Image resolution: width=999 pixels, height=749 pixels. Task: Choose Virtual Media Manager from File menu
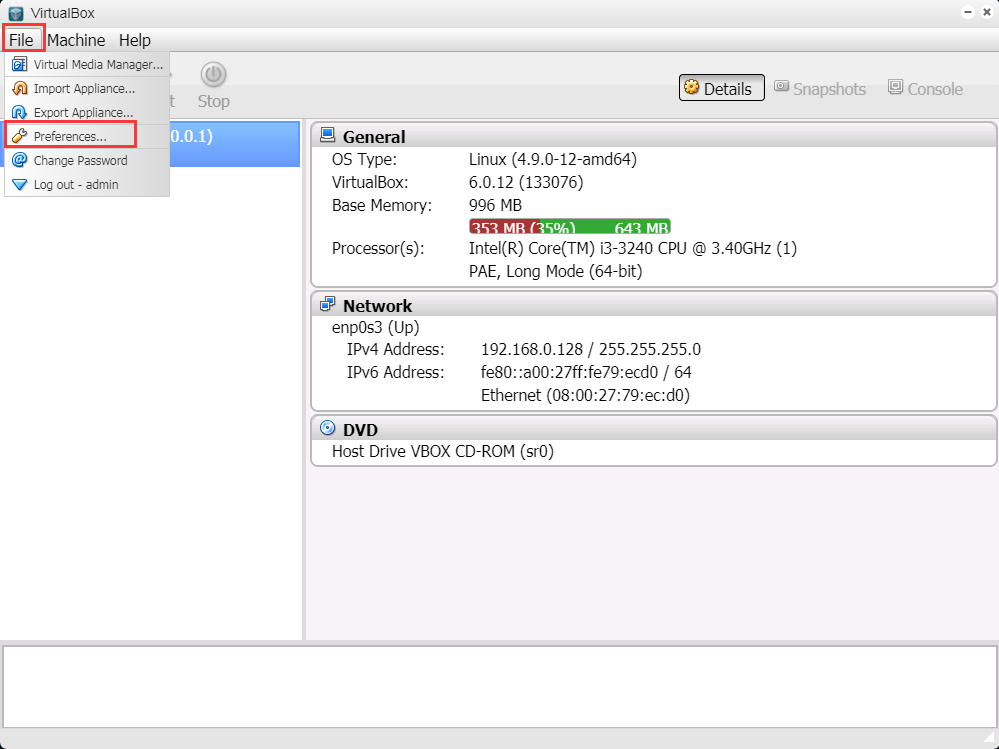(x=87, y=64)
